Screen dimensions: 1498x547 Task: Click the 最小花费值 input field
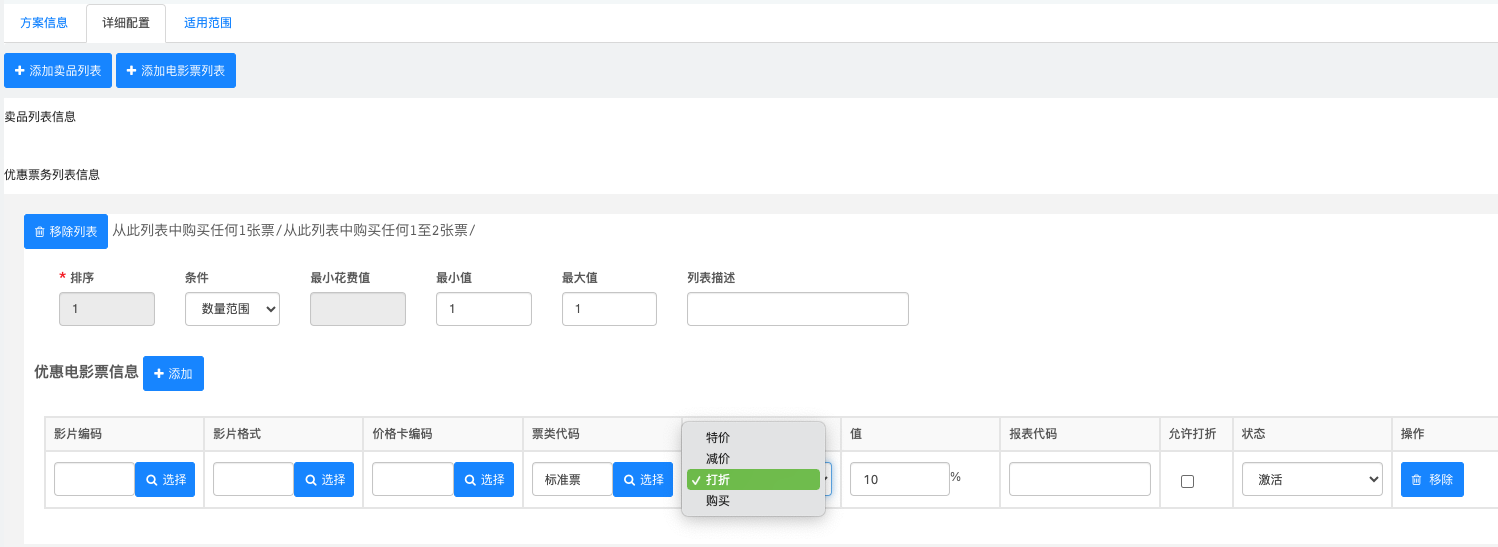click(x=358, y=309)
